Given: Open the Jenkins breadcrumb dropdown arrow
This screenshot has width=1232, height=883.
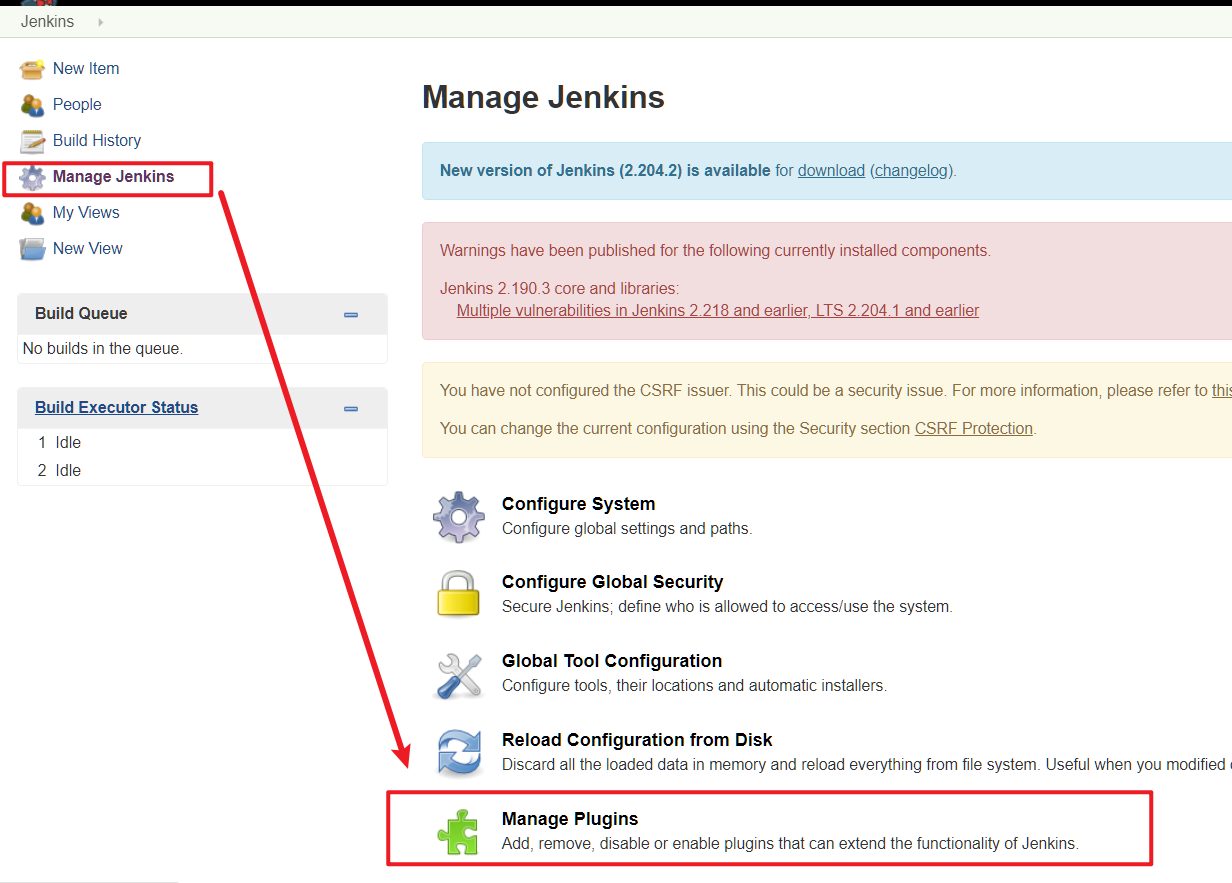Looking at the screenshot, I should click(x=100, y=22).
